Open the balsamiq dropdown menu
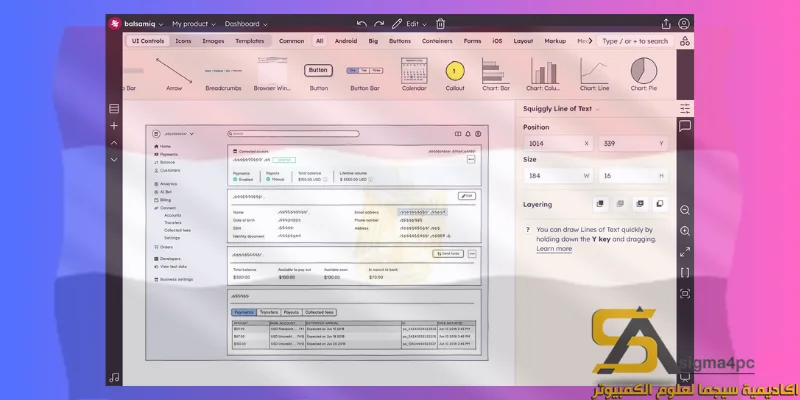The image size is (800, 400). pyautogui.click(x=143, y=24)
